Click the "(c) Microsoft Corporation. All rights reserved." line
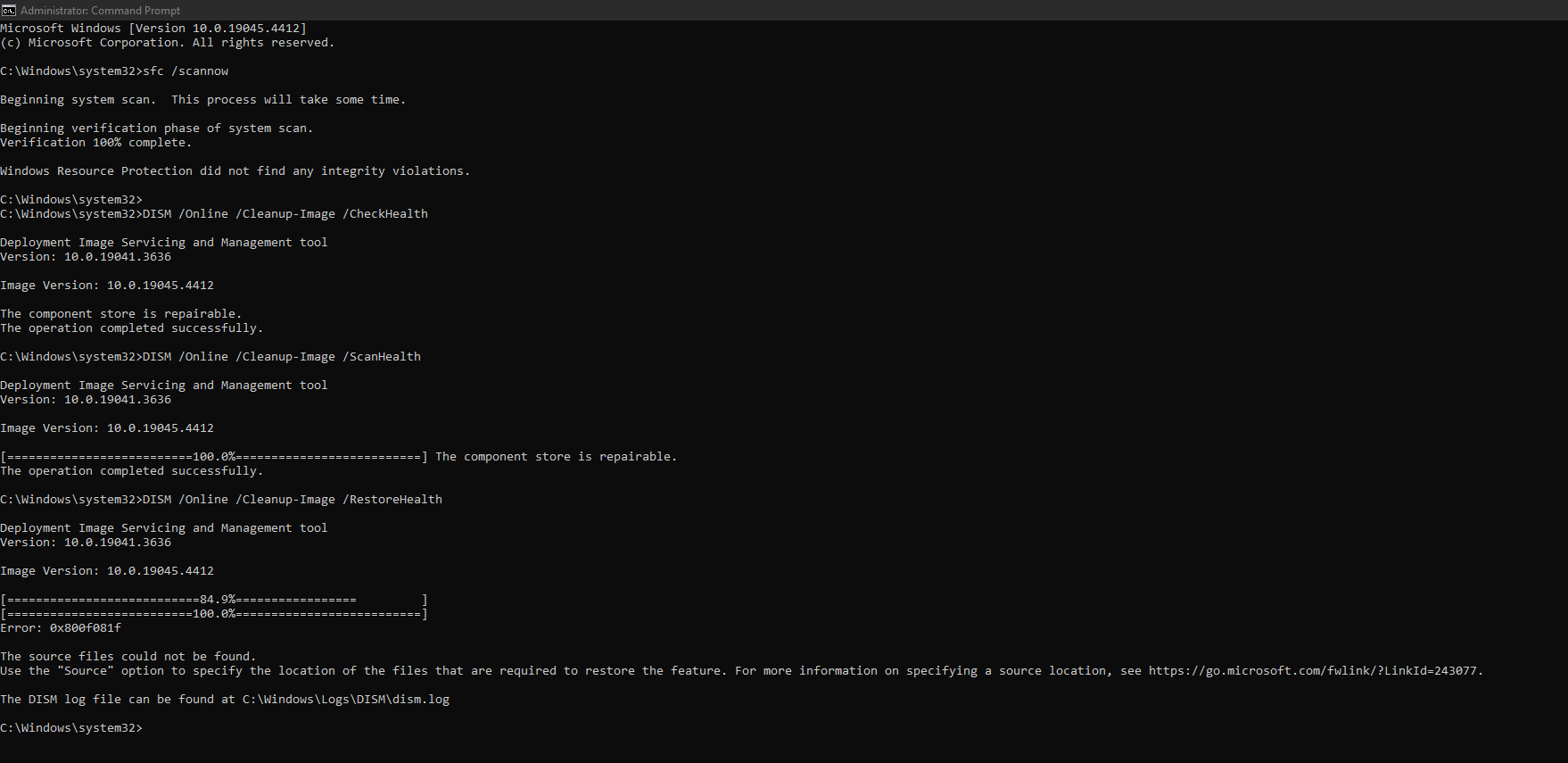1568x763 pixels. click(168, 43)
